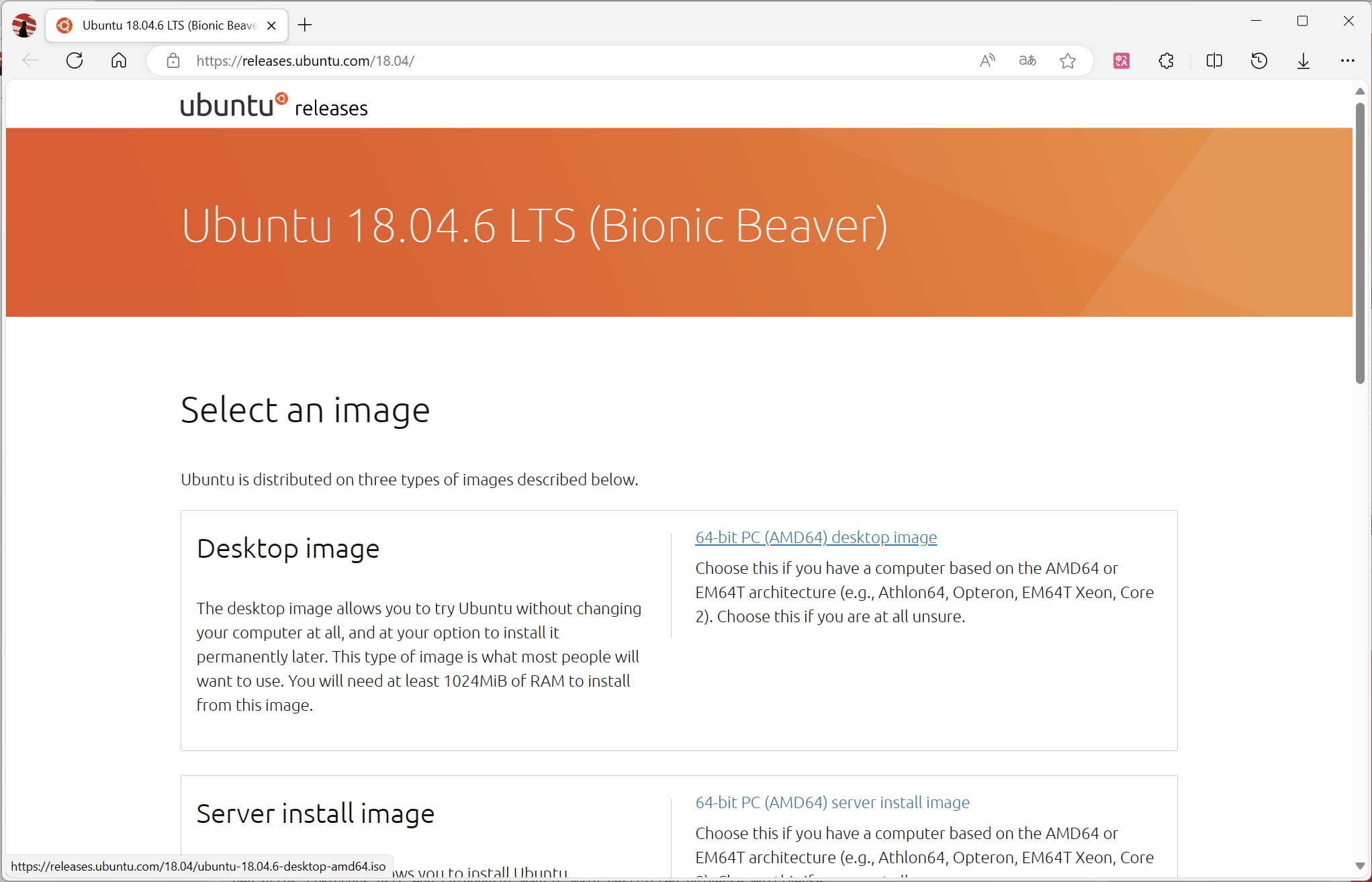Open the pink translator extension icon
1372x882 pixels.
[x=1122, y=60]
